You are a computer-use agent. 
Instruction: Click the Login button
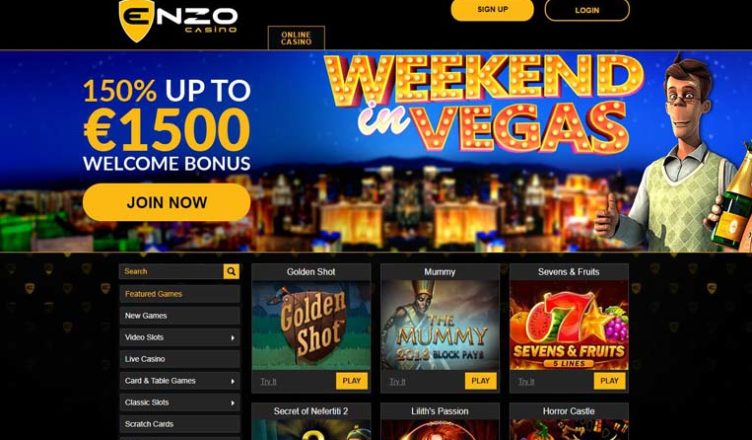tap(587, 10)
